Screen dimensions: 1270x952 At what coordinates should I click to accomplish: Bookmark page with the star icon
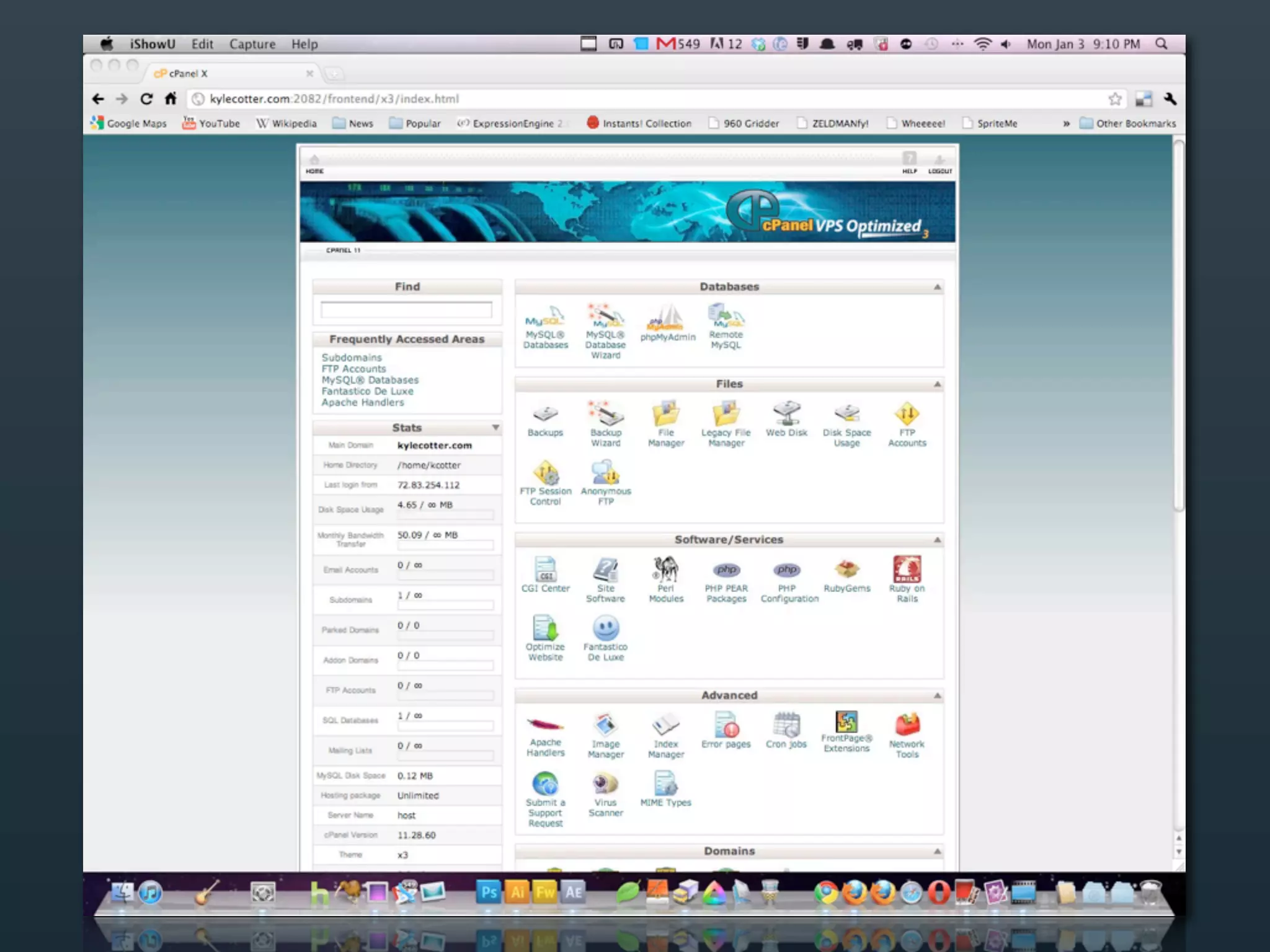[x=1114, y=99]
